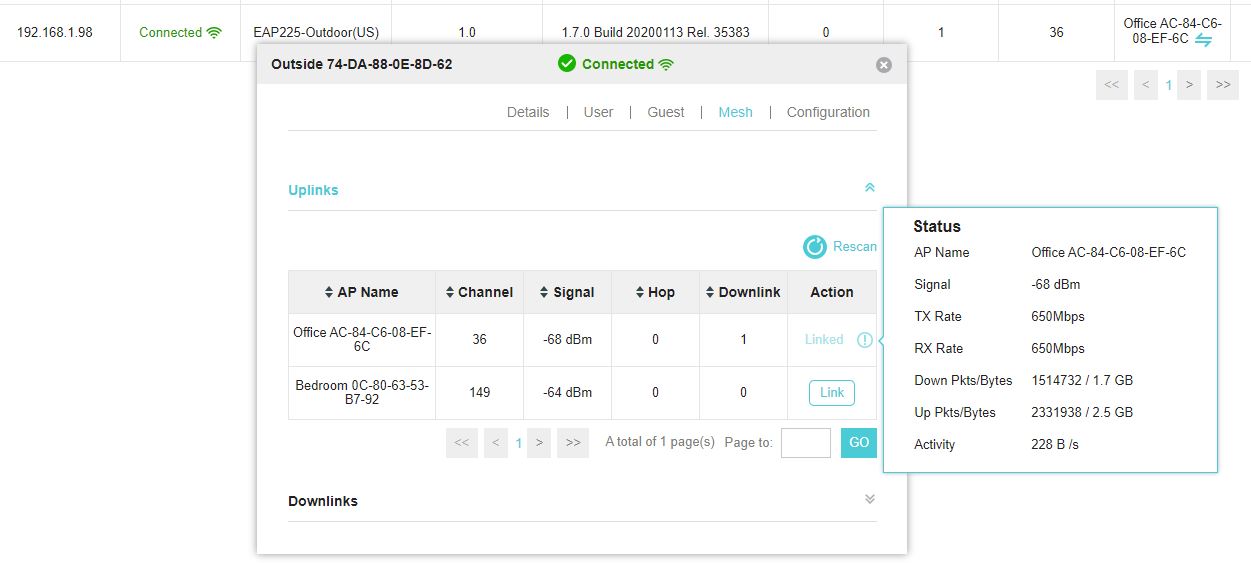Close the Outside AP details popup
The height and width of the screenshot is (563, 1251).
pyautogui.click(x=883, y=65)
